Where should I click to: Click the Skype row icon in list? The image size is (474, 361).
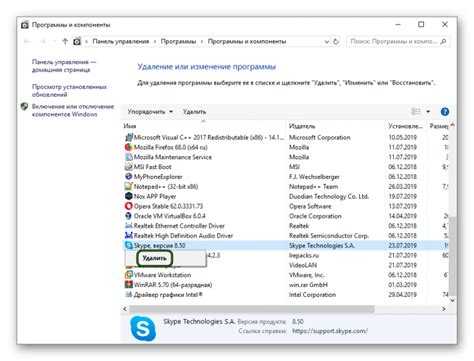click(x=128, y=245)
